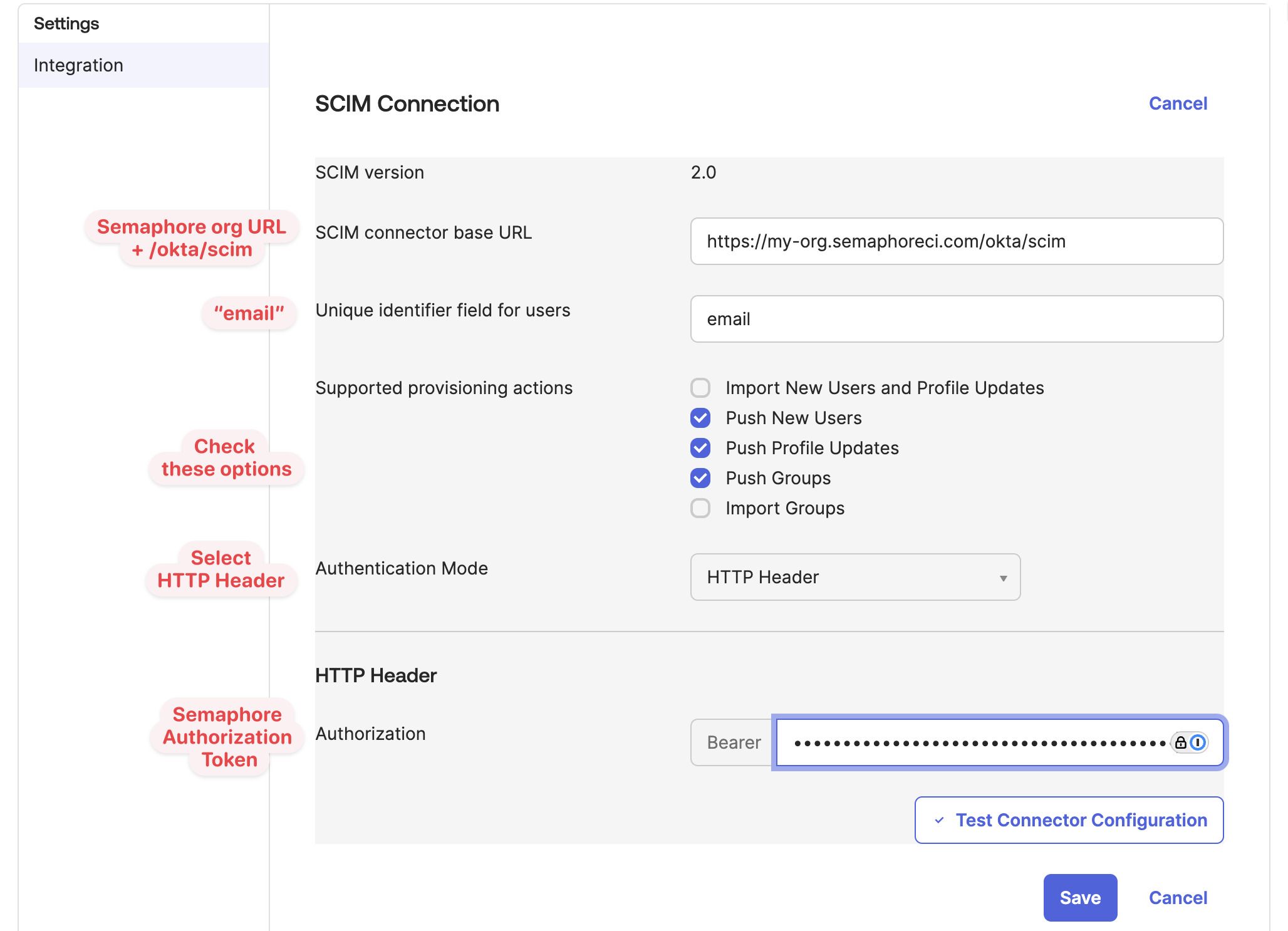This screenshot has width=1288, height=931.
Task: Click the lock icon in the token field
Action: (1180, 742)
